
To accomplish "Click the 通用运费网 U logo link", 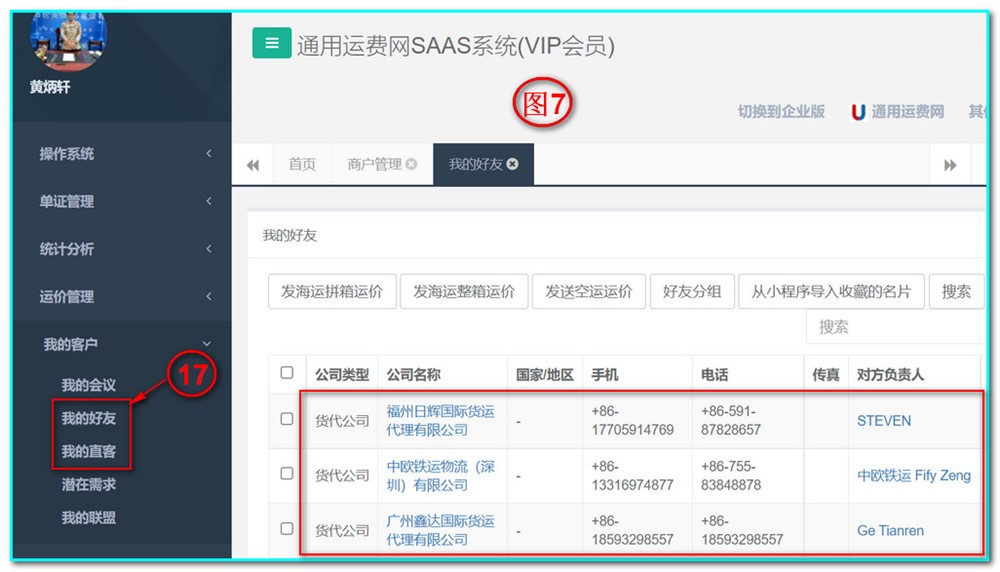I will 897,111.
